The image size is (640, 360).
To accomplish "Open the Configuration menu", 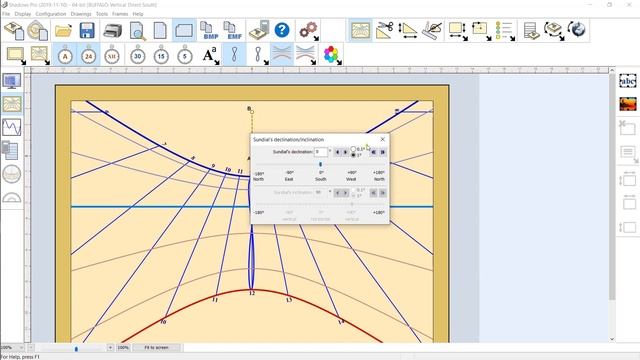I will (x=51, y=14).
